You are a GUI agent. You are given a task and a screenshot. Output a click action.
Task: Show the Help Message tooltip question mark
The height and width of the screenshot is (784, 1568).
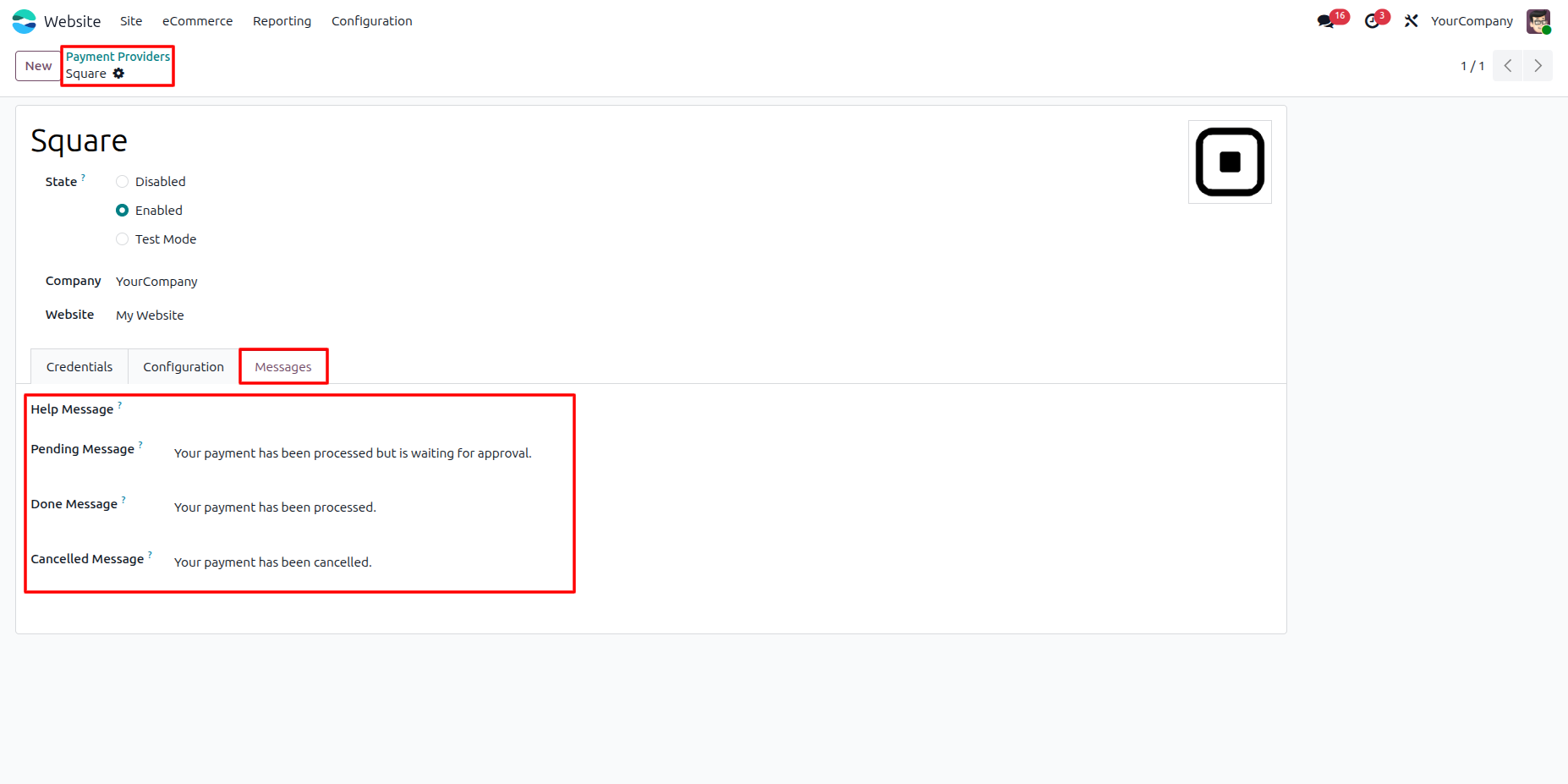[120, 405]
